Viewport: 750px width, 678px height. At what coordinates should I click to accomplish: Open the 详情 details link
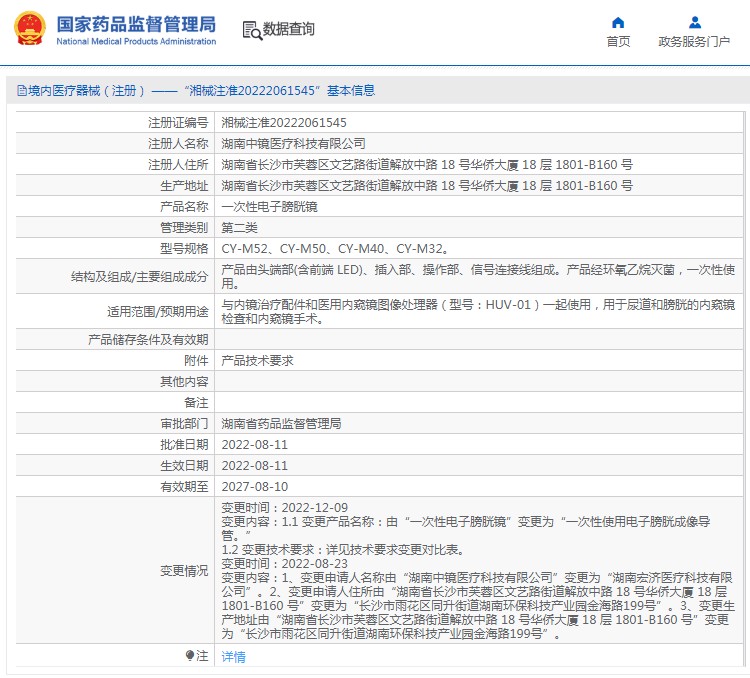tap(233, 657)
